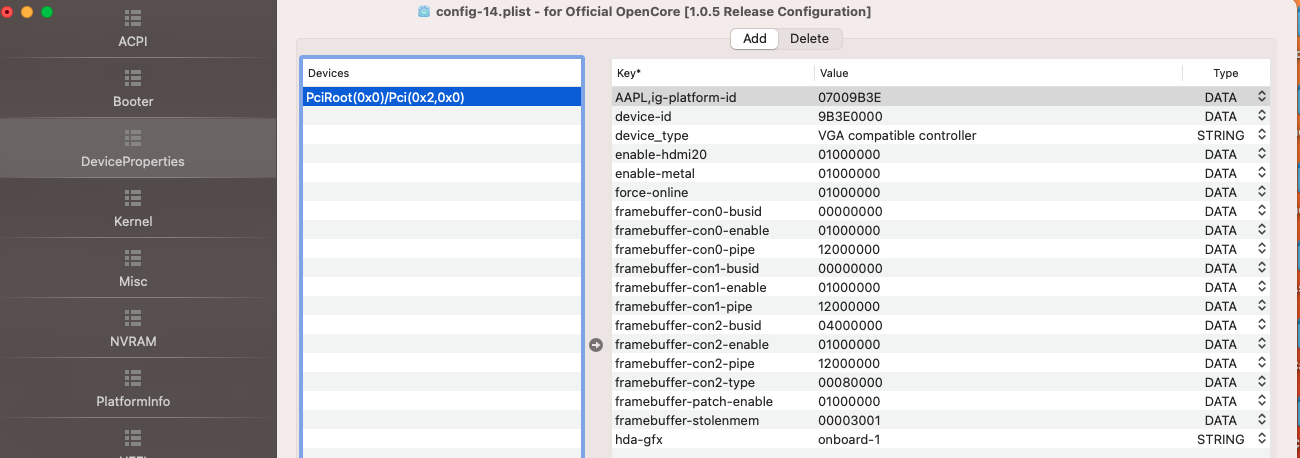Open Type dropdown for enable-metal row
This screenshot has width=1300, height=458.
[x=1262, y=173]
